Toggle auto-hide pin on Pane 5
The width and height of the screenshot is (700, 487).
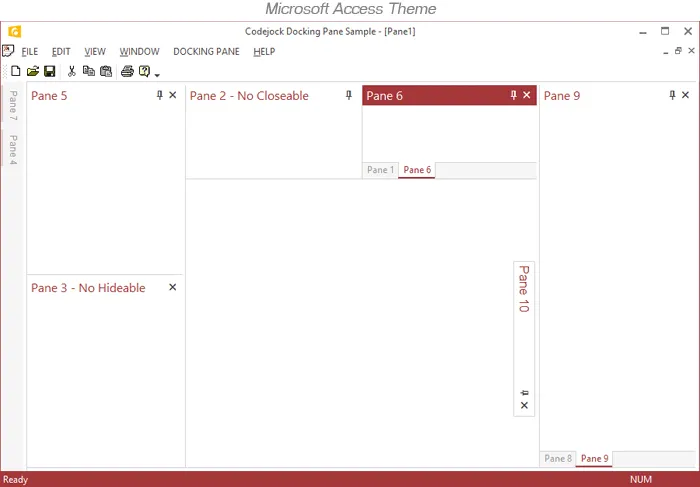tap(159, 95)
